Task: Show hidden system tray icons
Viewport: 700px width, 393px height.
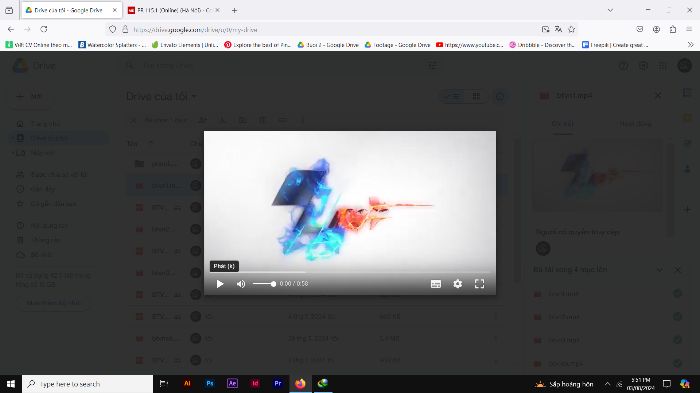Action: 607,384
